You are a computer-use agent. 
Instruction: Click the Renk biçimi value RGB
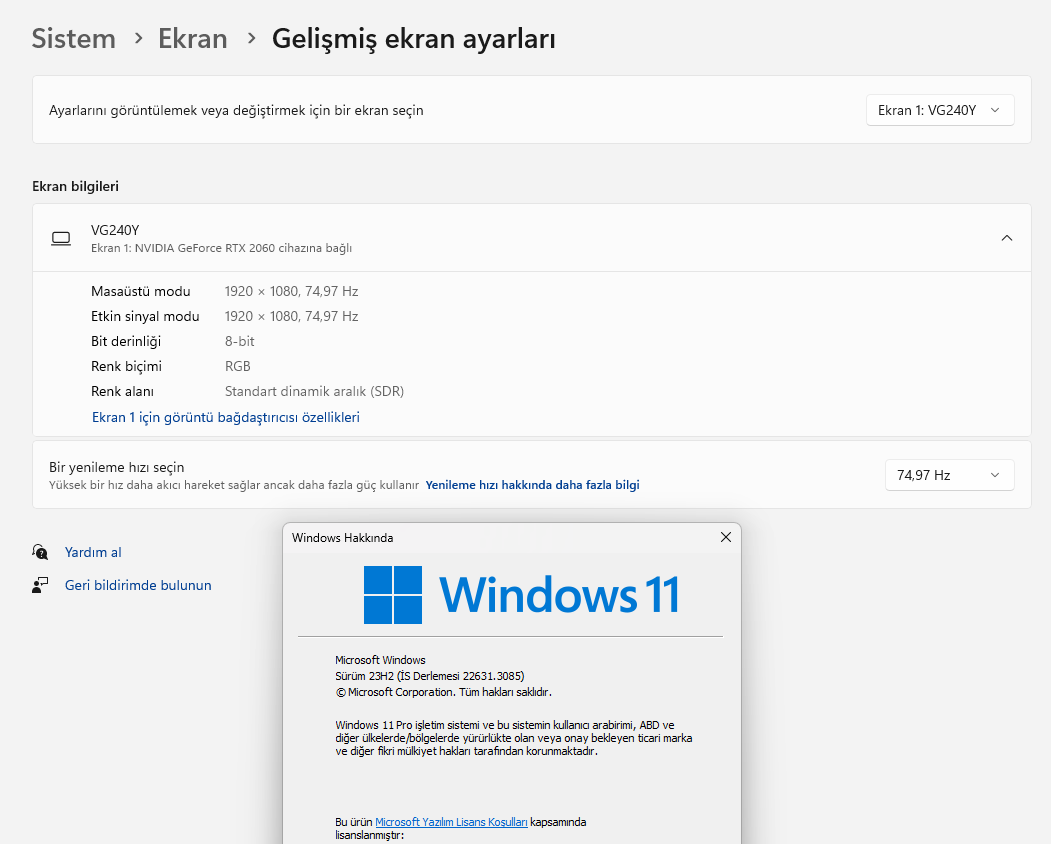(237, 366)
